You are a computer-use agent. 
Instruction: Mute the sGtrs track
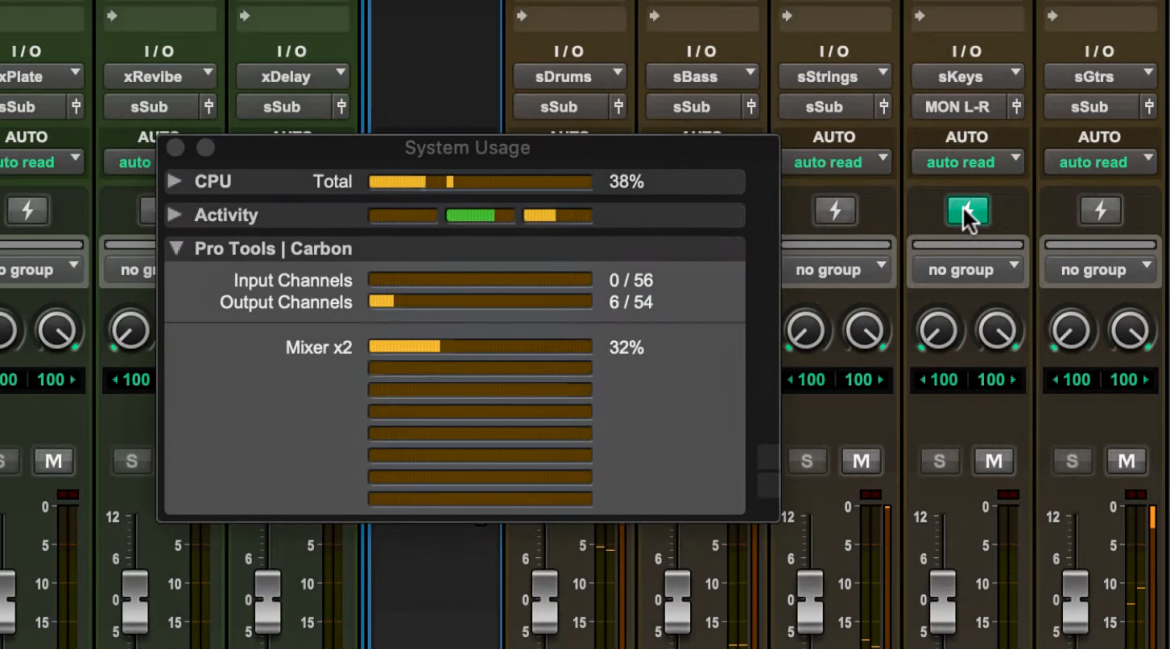pyautogui.click(x=1127, y=461)
